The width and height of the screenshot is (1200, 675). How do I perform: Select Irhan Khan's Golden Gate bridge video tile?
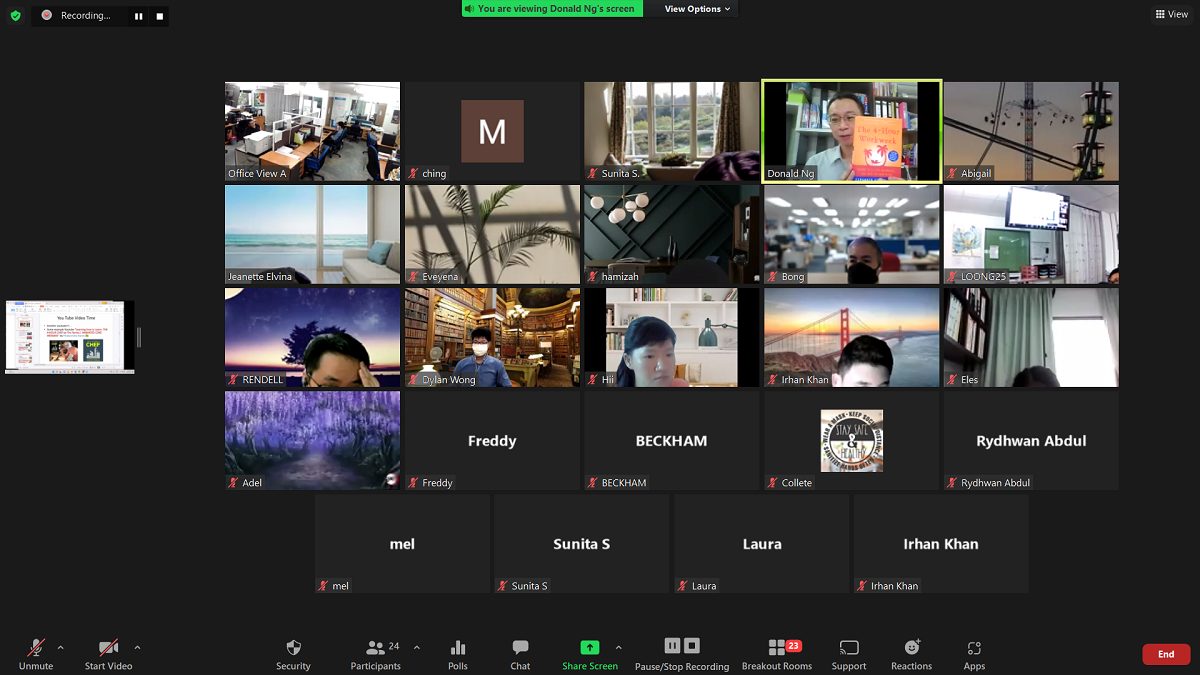pos(851,338)
